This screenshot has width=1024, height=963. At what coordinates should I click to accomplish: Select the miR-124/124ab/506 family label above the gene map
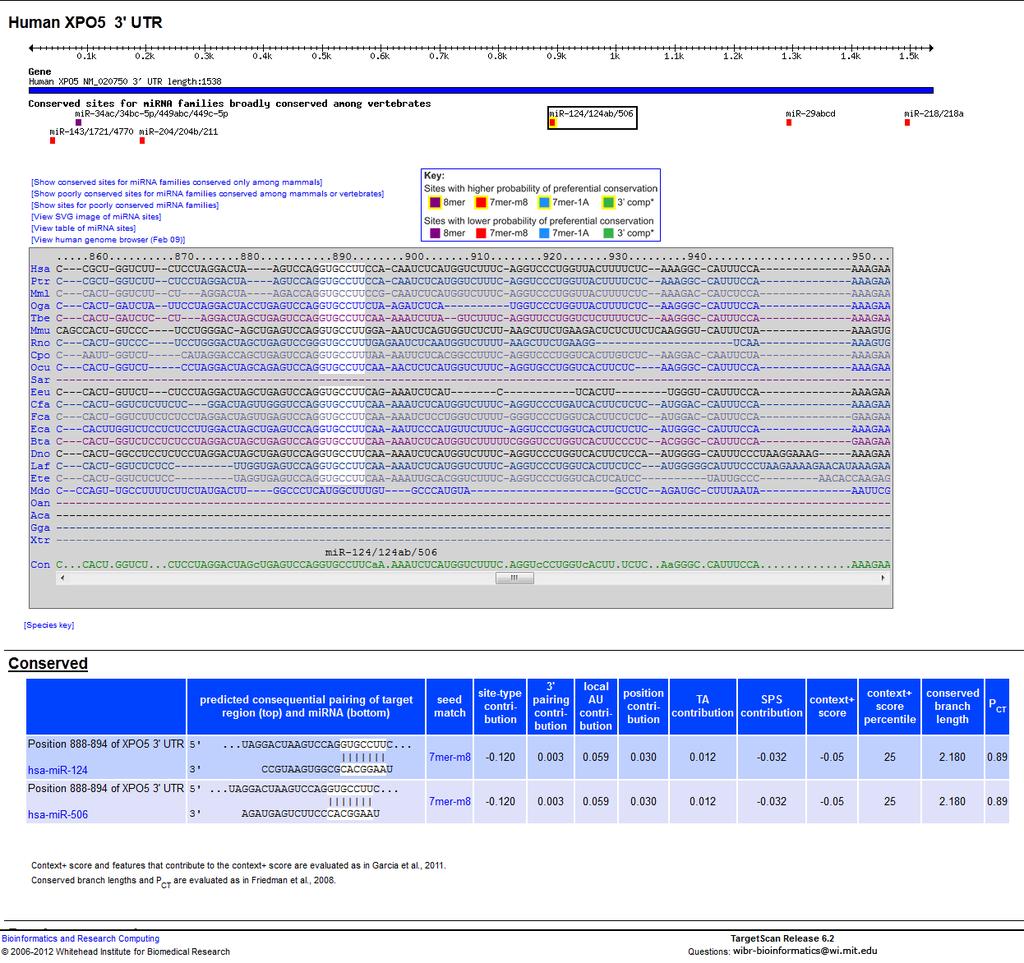tap(592, 114)
